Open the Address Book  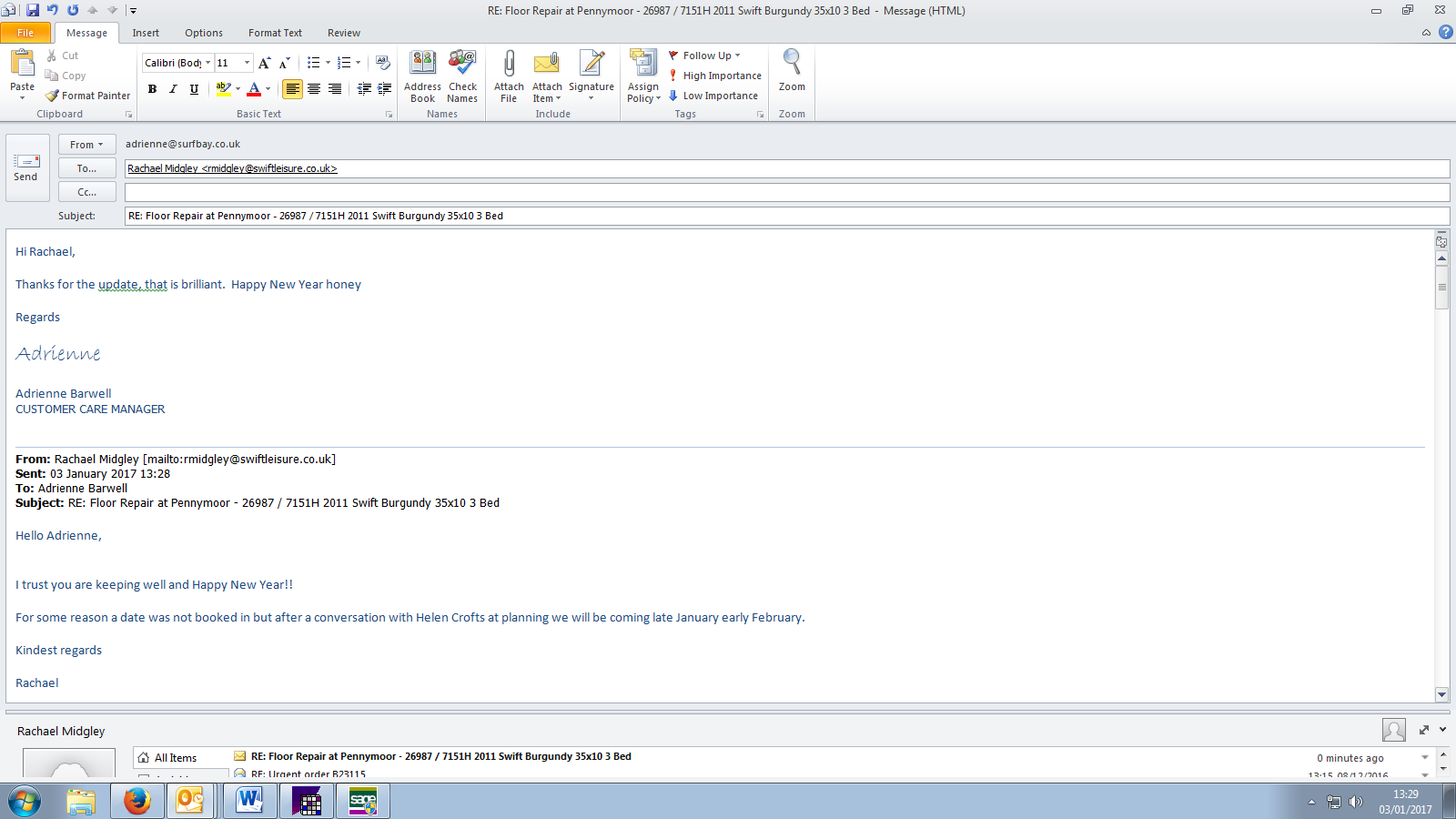(x=422, y=64)
